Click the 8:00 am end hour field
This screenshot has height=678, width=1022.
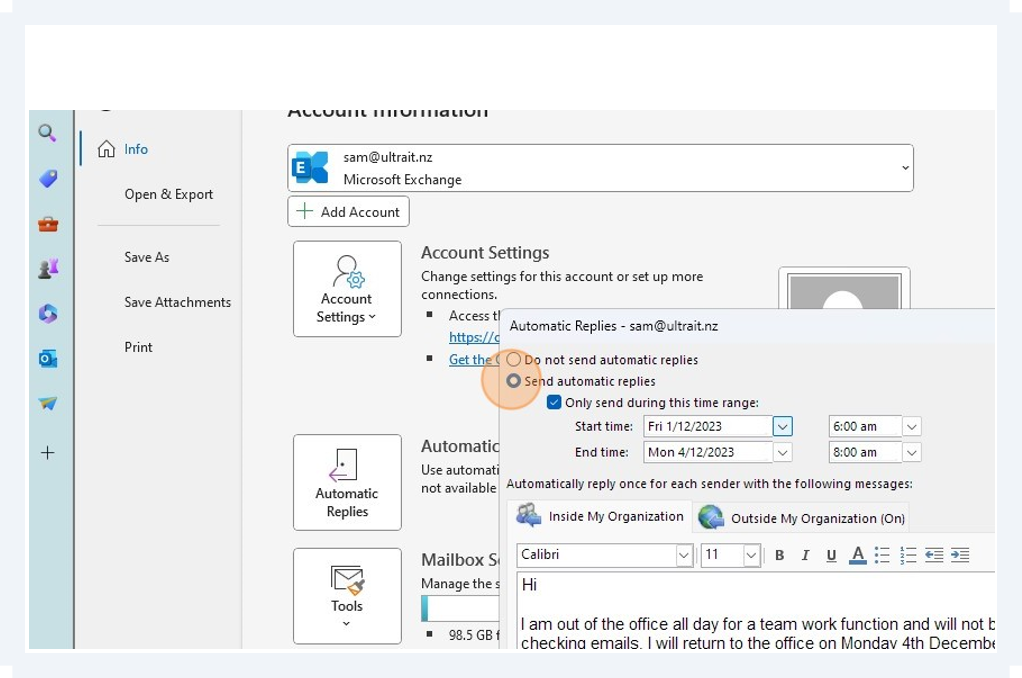[x=865, y=452]
